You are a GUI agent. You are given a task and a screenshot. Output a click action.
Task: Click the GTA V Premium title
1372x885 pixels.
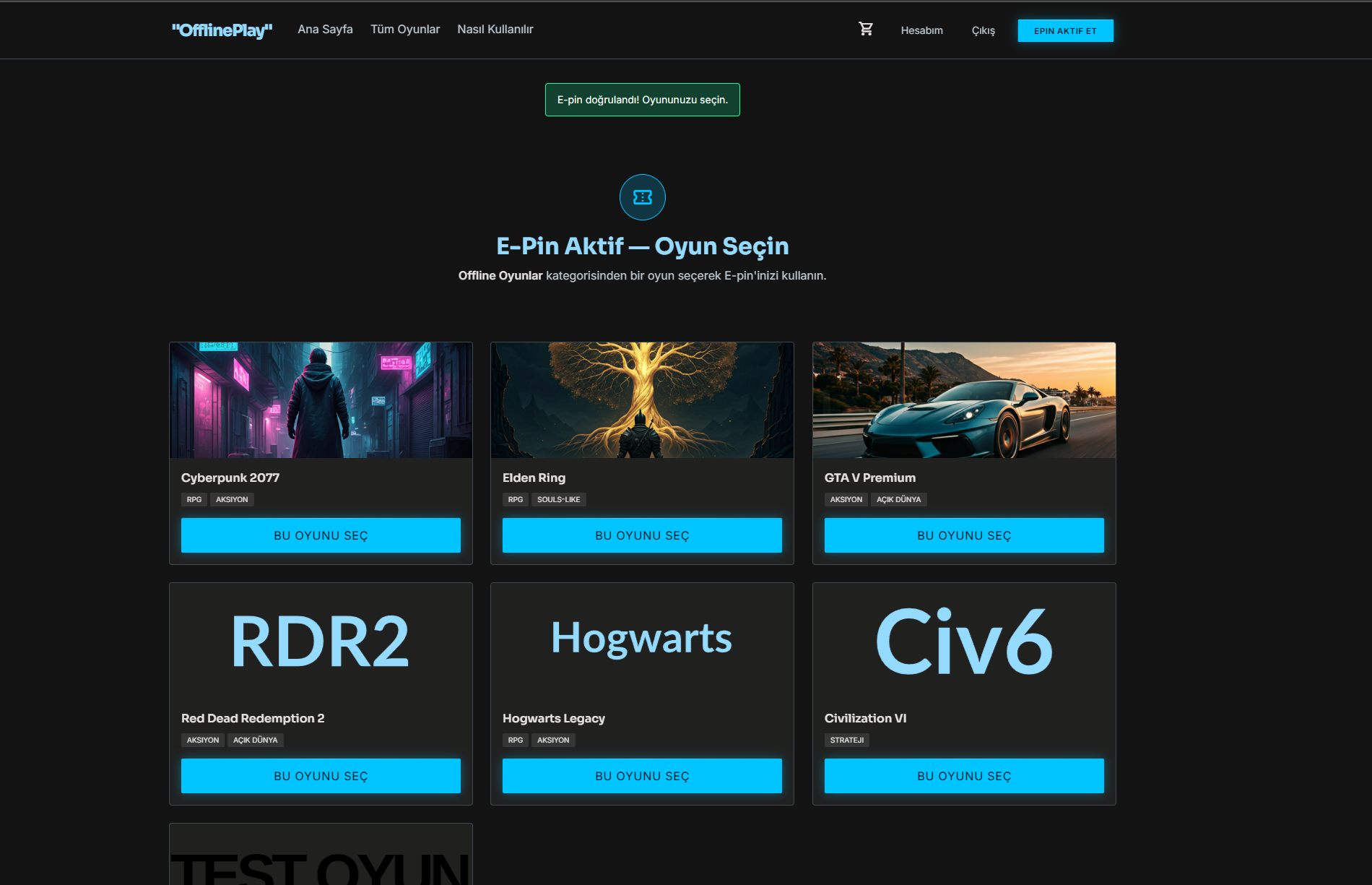point(870,478)
